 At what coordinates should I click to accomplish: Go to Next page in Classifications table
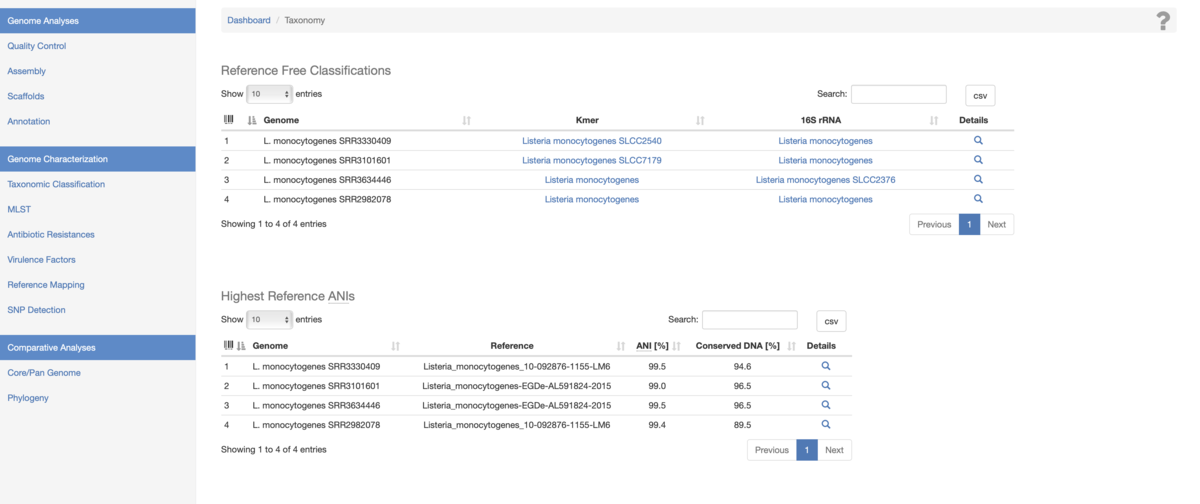[996, 224]
